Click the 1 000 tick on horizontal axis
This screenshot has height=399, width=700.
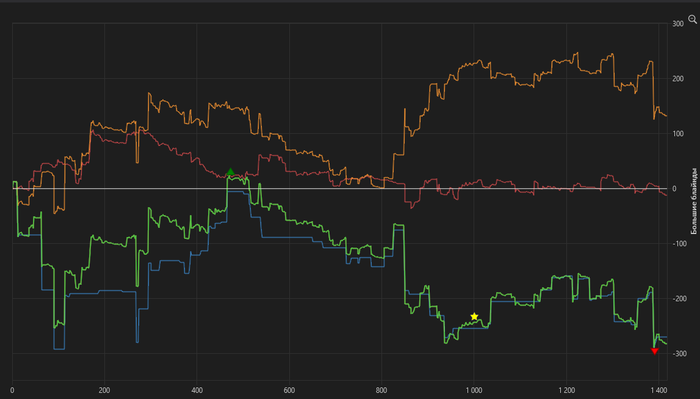pos(474,391)
